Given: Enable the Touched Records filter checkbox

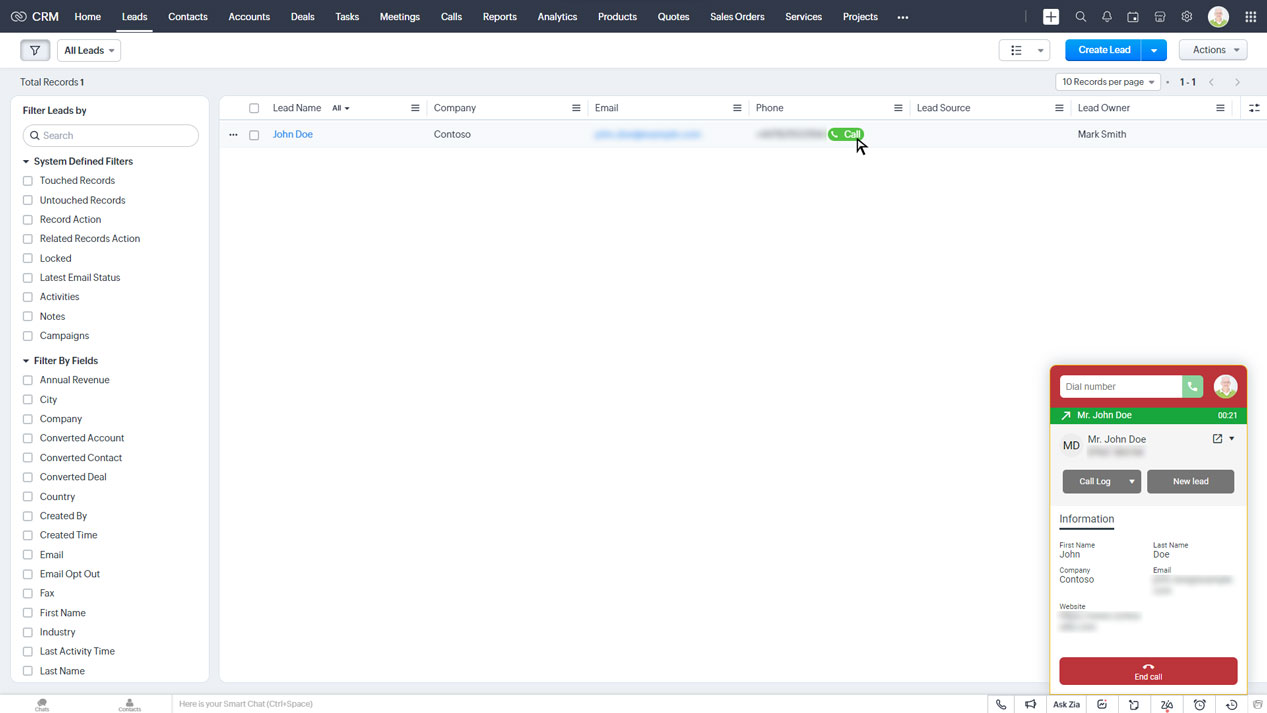Looking at the screenshot, I should (x=28, y=181).
